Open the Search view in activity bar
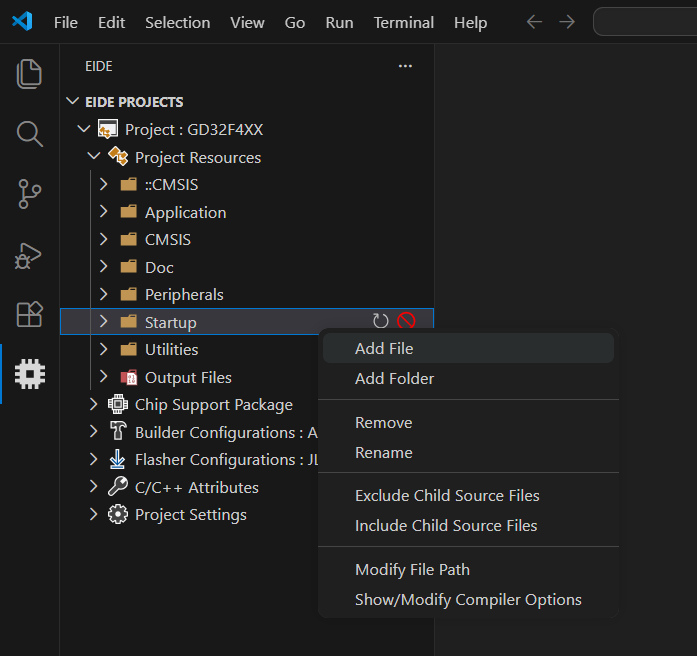Viewport: 697px width, 656px height. pos(29,133)
